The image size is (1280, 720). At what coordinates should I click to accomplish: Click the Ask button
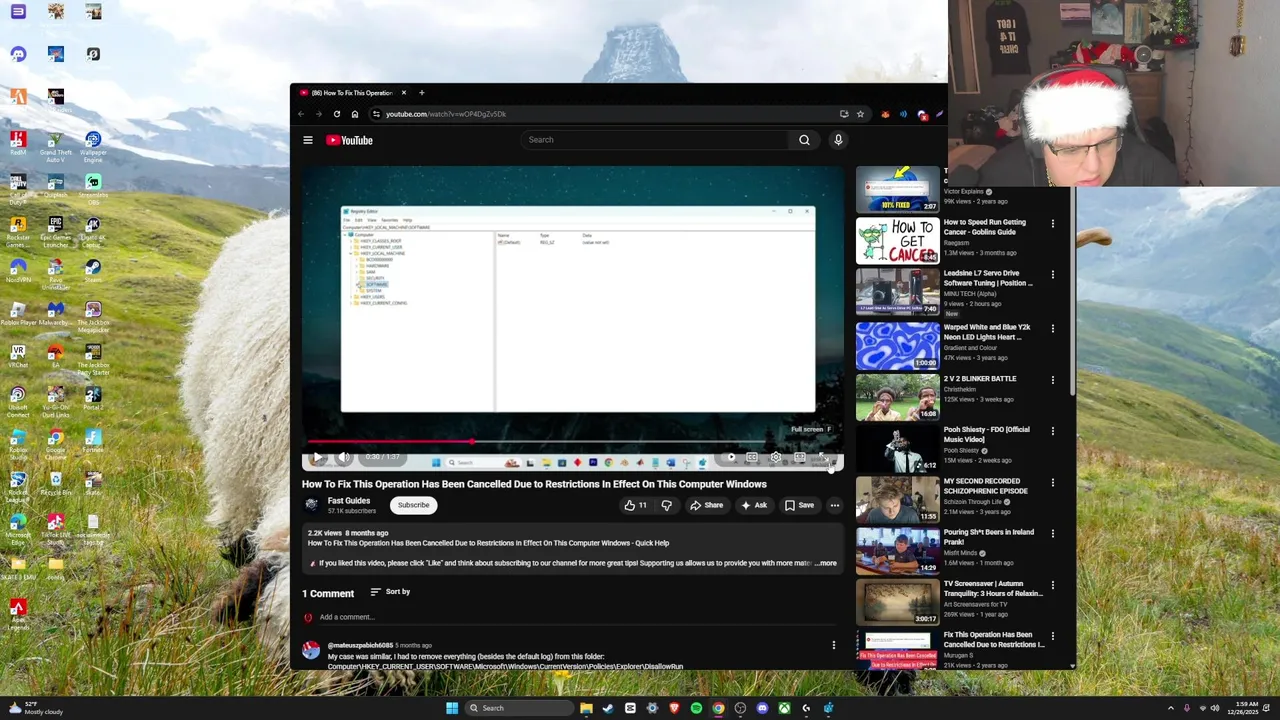[754, 505]
